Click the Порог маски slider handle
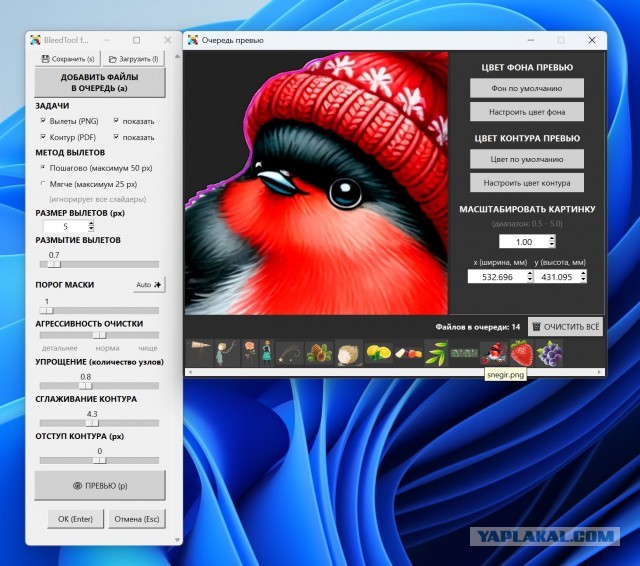This screenshot has height=566, width=640. [x=47, y=311]
